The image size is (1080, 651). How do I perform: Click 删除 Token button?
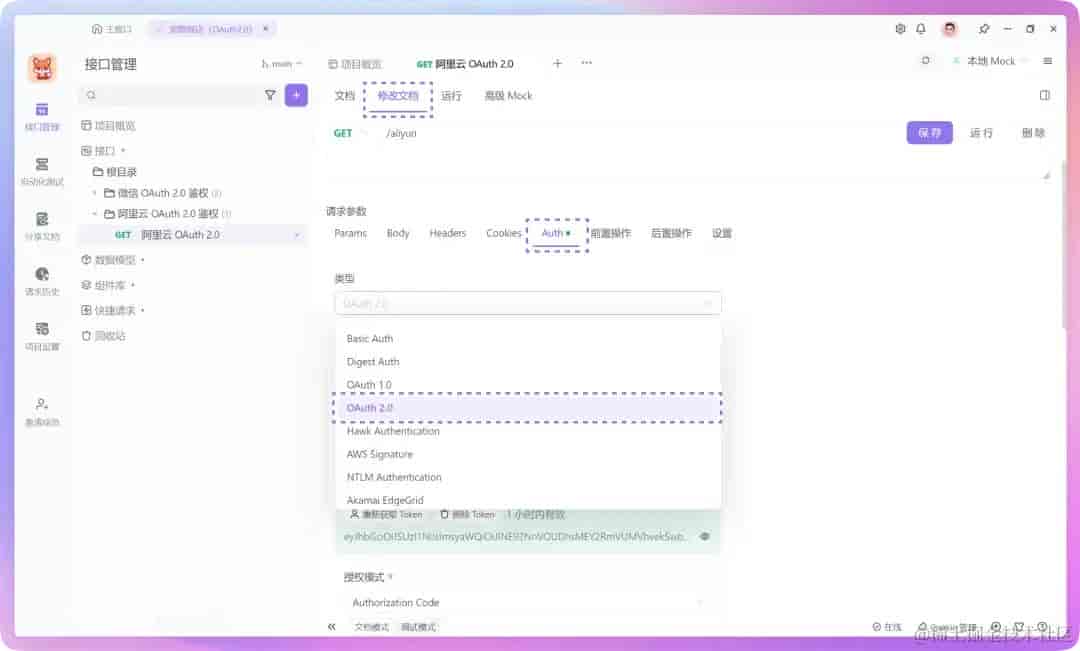(x=468, y=515)
